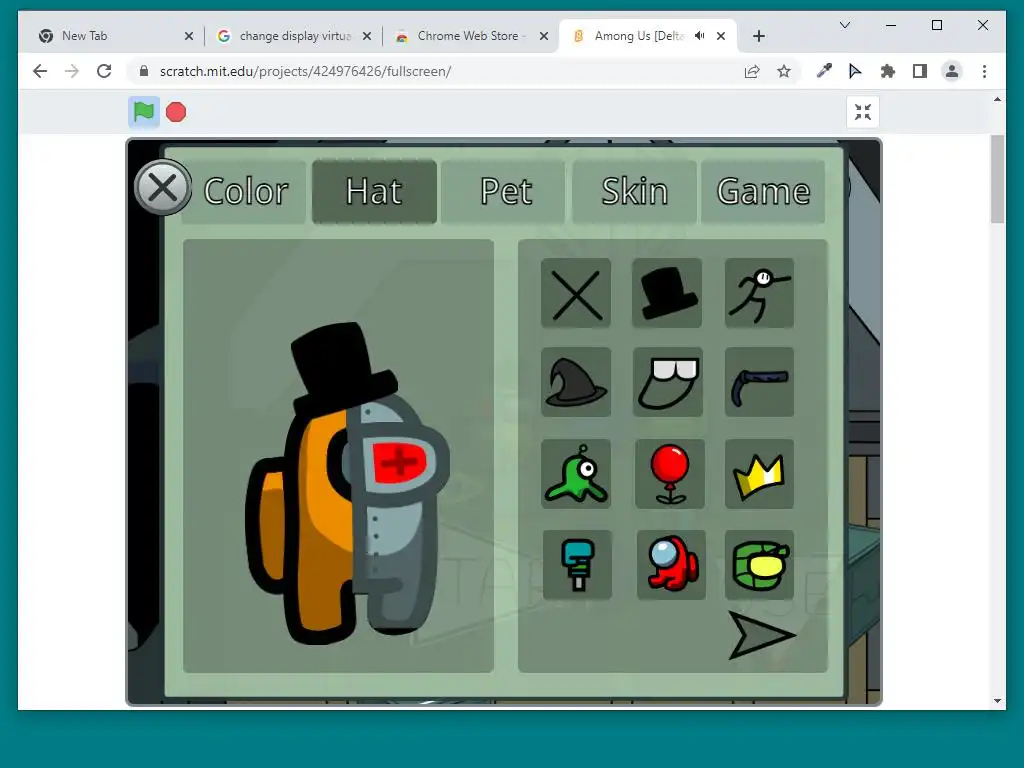
Task: Choose the red balloon hat
Action: [669, 473]
